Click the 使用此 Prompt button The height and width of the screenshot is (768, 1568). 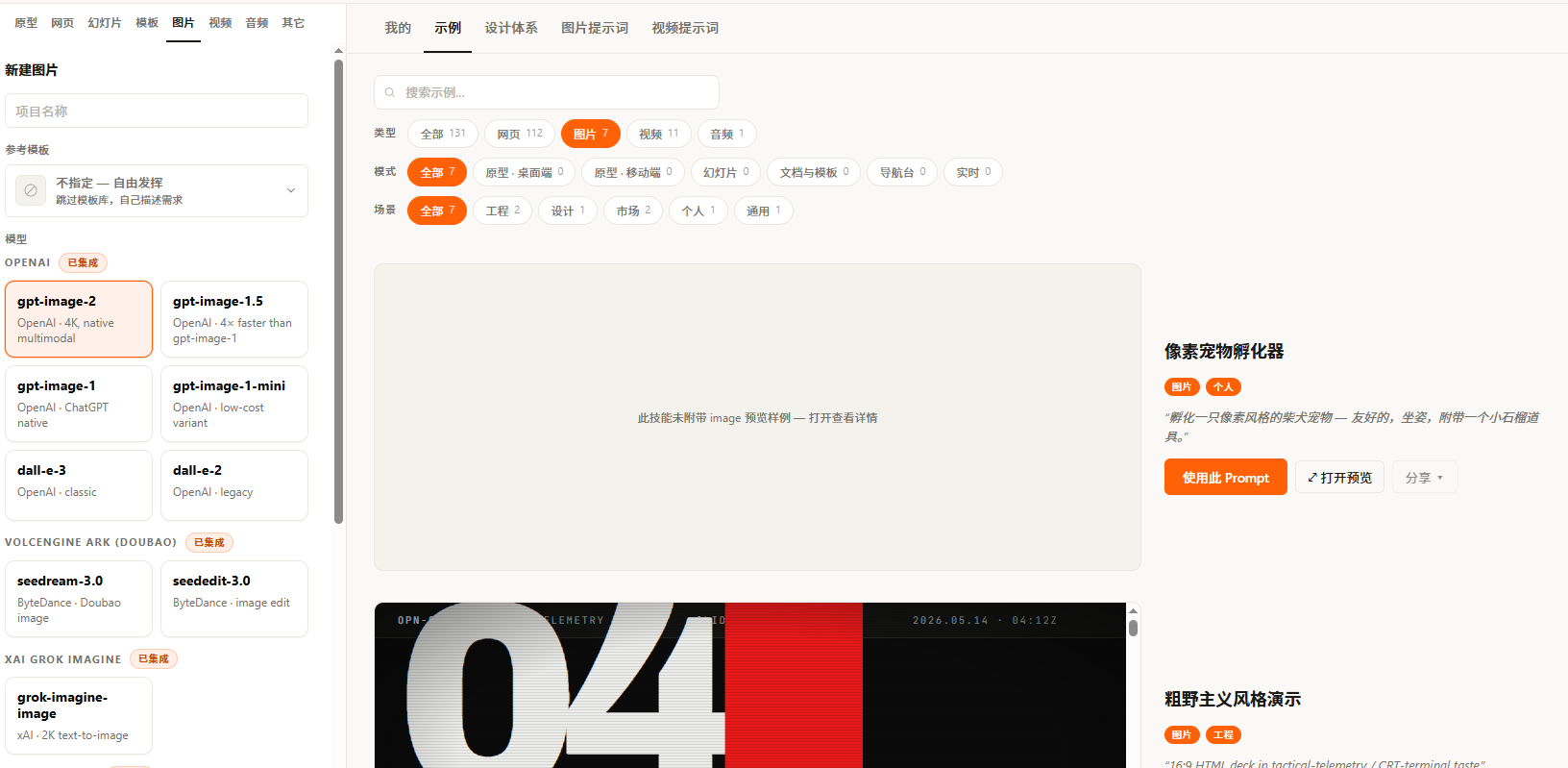(x=1226, y=478)
